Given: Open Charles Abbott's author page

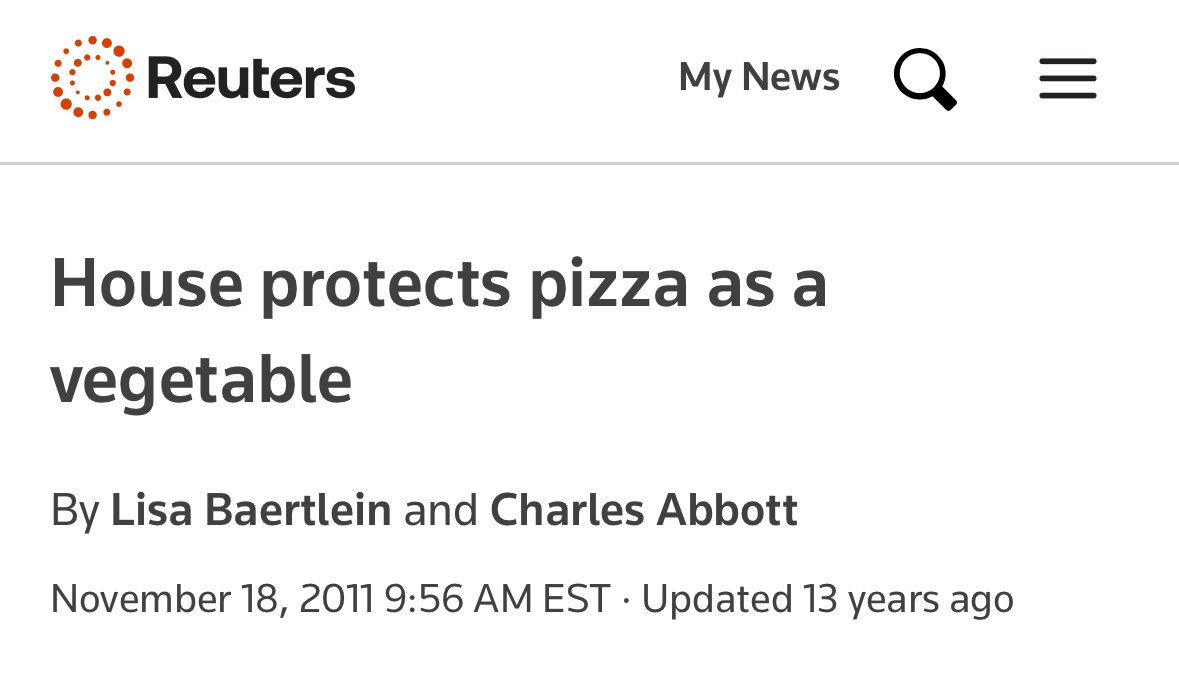Looking at the screenshot, I should click(644, 510).
